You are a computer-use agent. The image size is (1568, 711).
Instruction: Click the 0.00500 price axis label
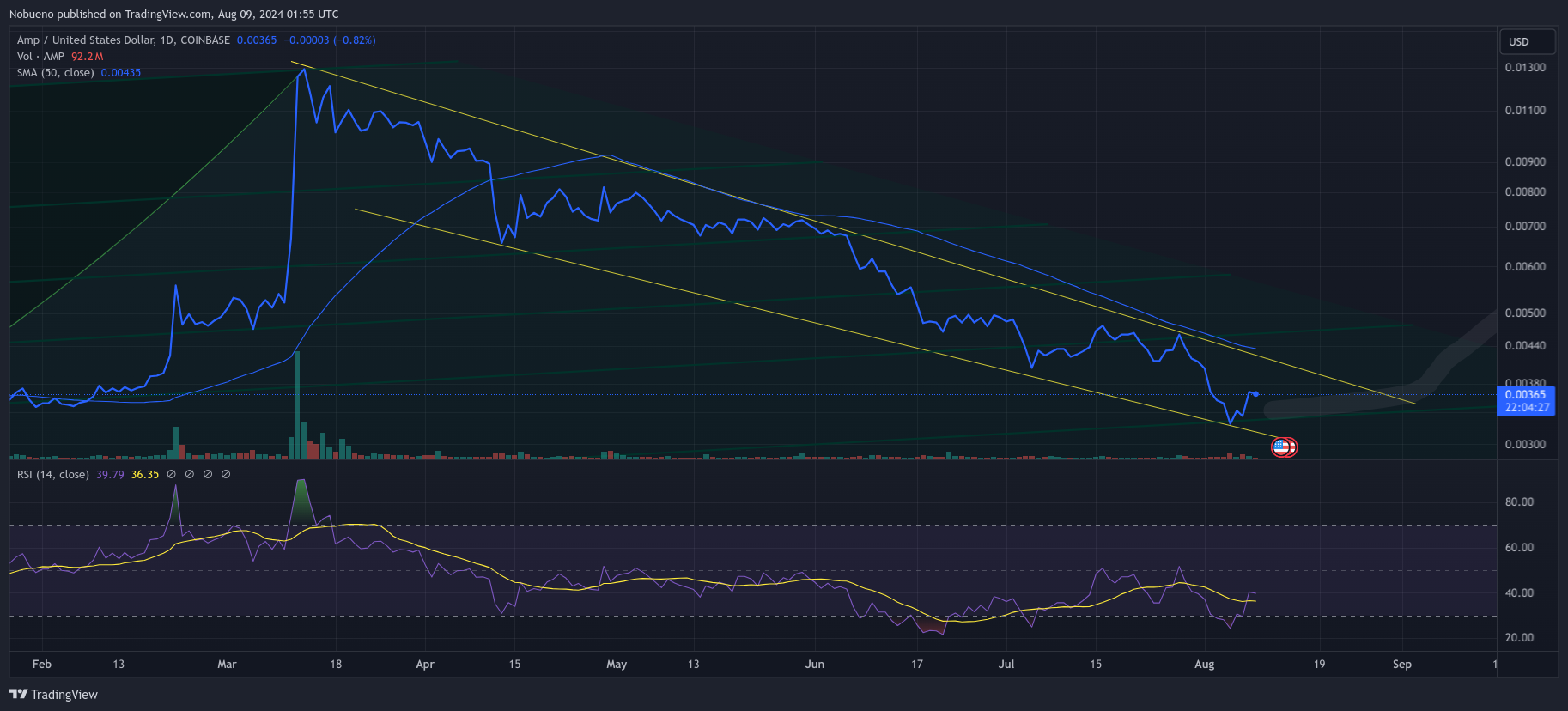[x=1525, y=313]
